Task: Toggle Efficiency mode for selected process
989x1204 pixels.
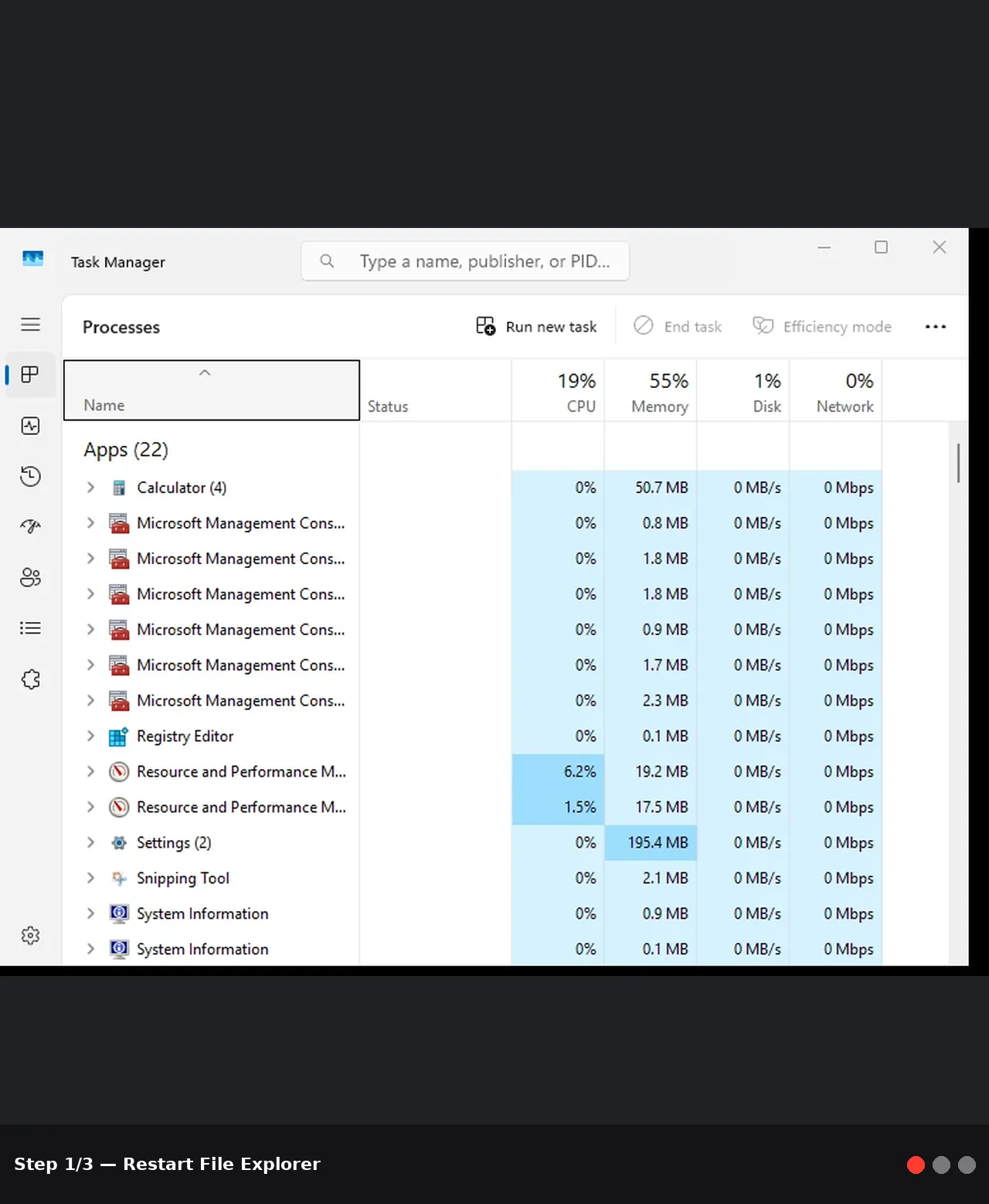Action: 822,327
